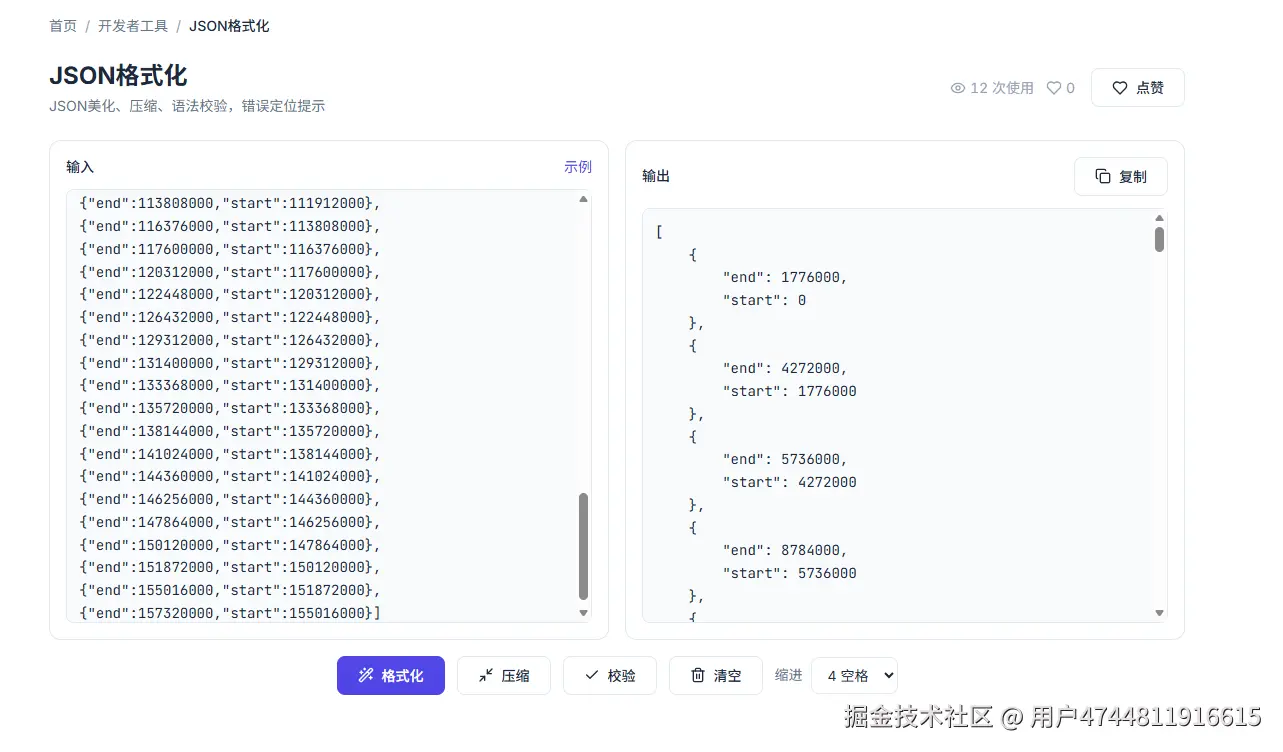Copy output with 复制 button
1283x752 pixels.
[x=1121, y=176]
